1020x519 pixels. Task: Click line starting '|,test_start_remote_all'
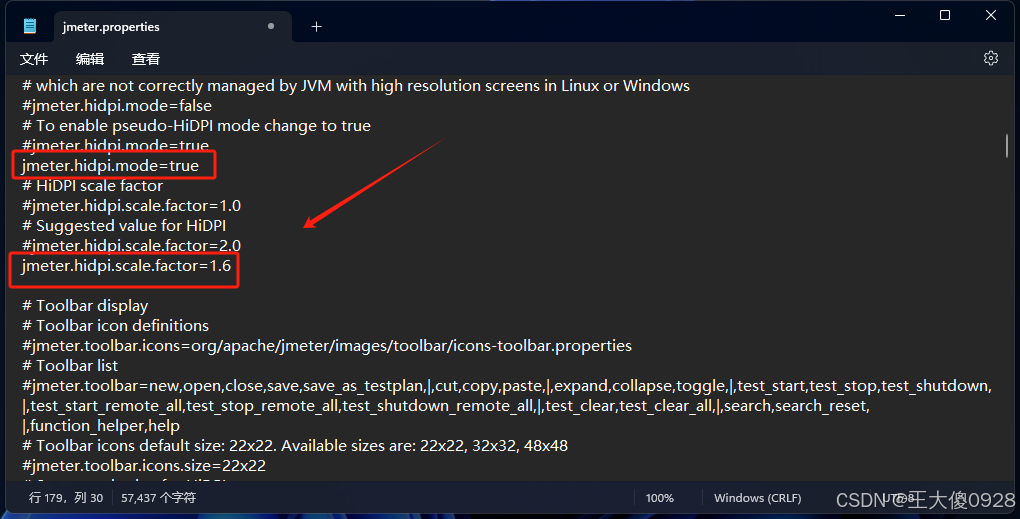[x=446, y=406]
